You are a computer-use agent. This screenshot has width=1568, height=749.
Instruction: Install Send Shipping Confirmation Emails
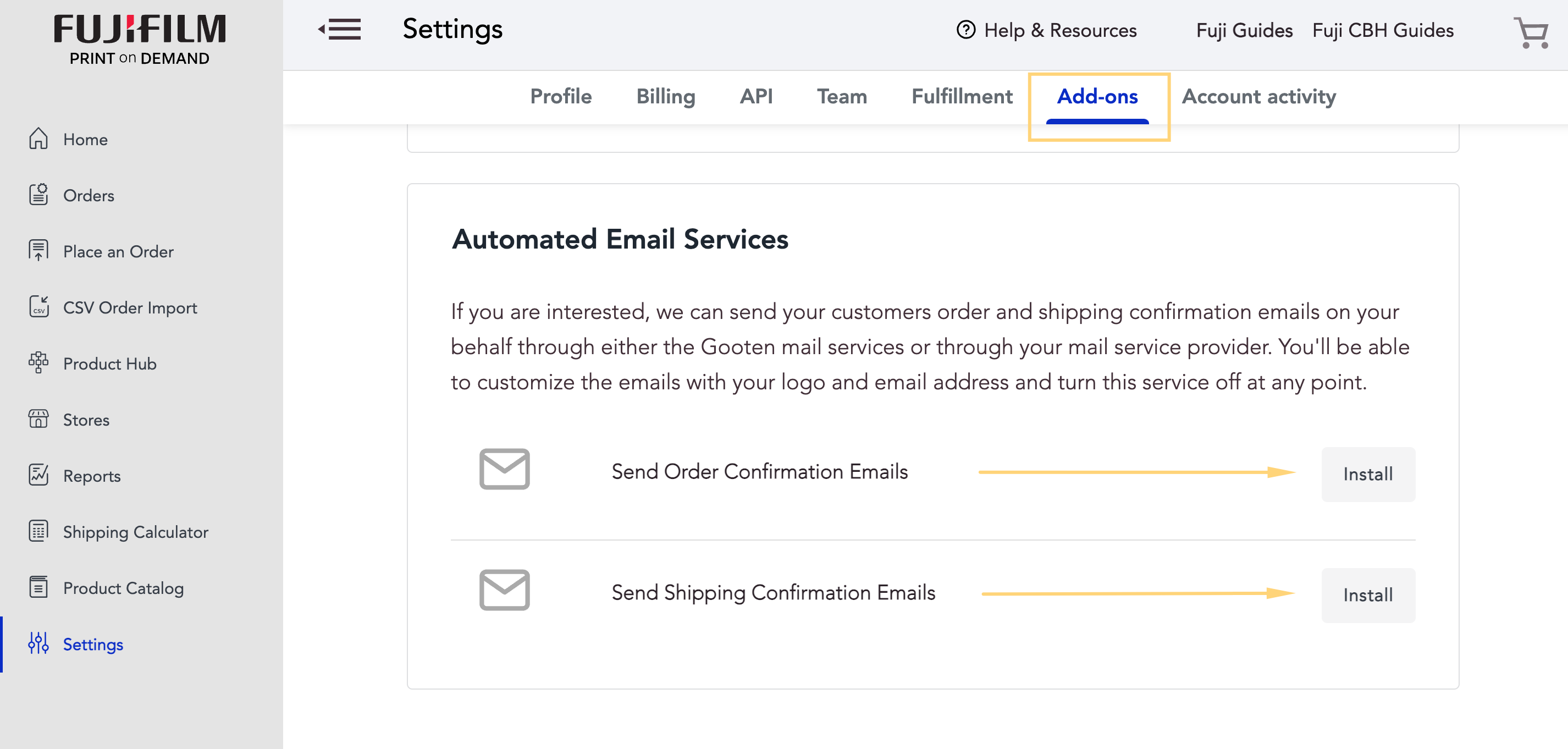coord(1368,595)
